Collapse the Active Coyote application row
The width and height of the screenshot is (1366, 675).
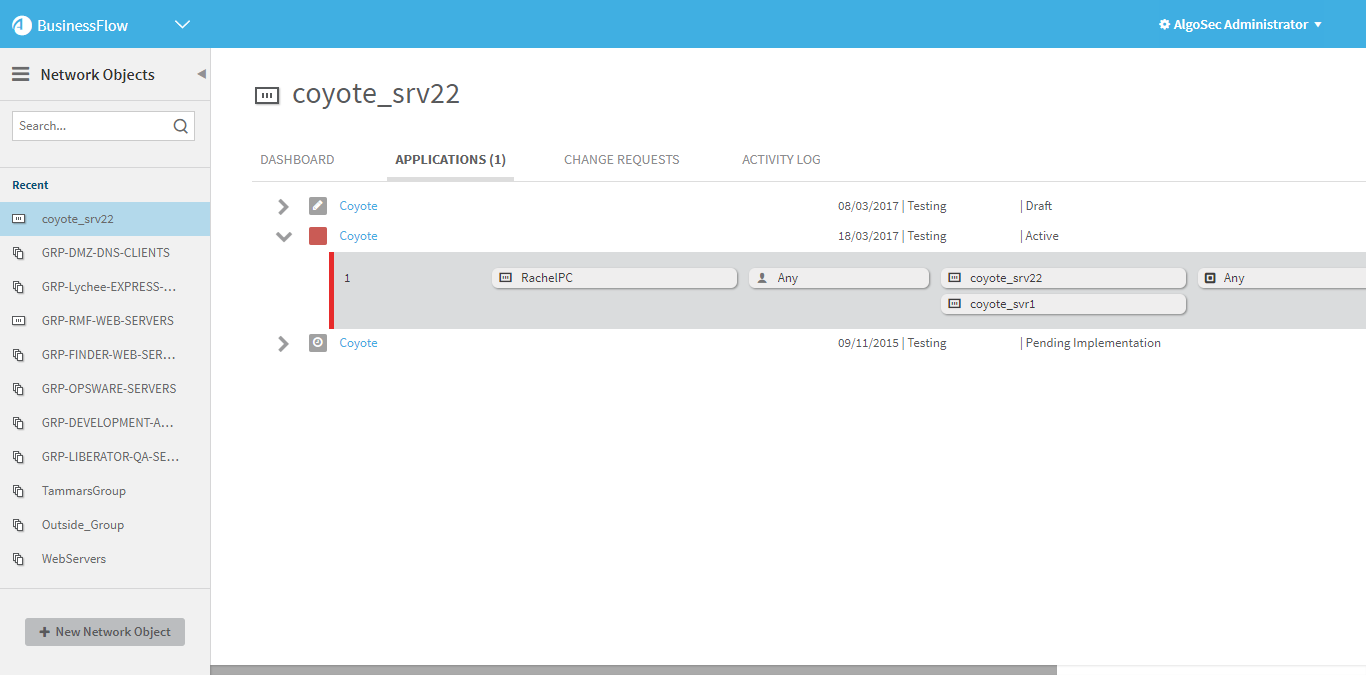pyautogui.click(x=284, y=237)
